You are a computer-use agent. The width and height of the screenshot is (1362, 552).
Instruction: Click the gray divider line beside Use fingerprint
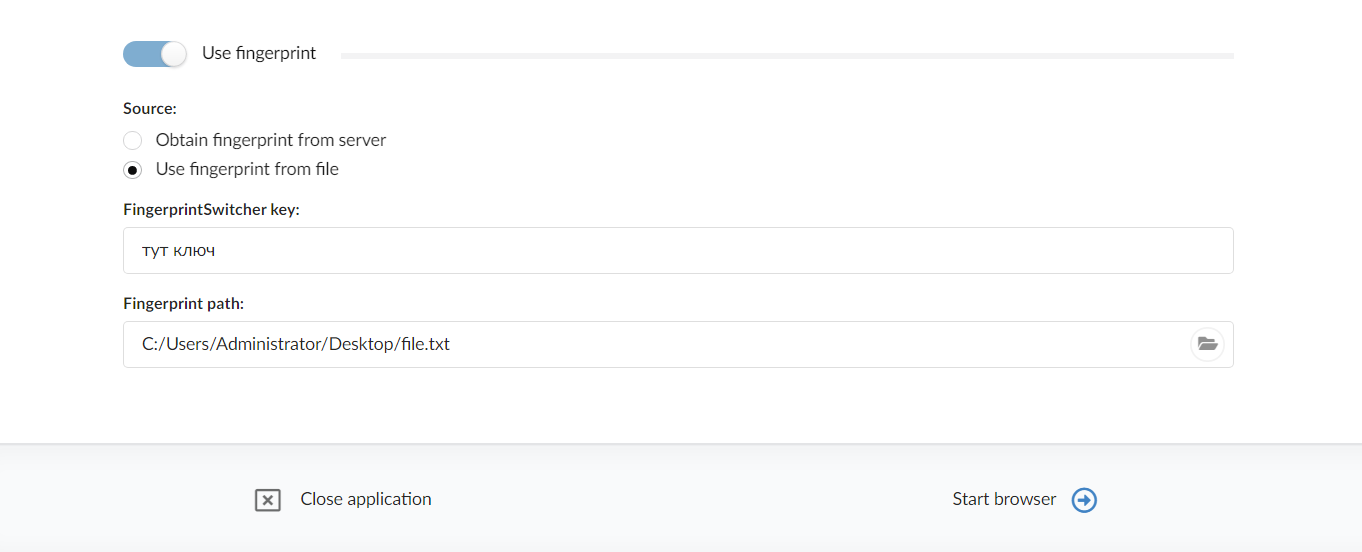(x=787, y=56)
